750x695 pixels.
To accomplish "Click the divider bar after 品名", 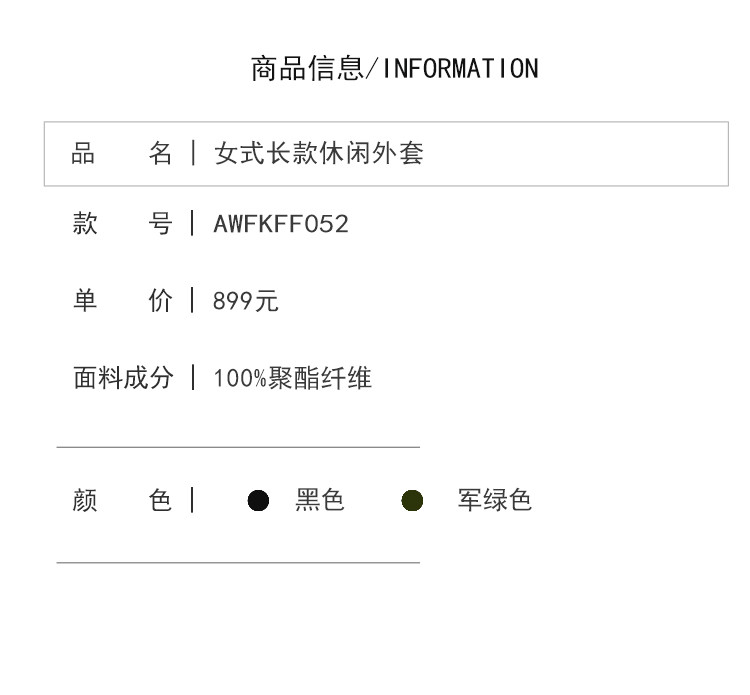I will point(193,153).
